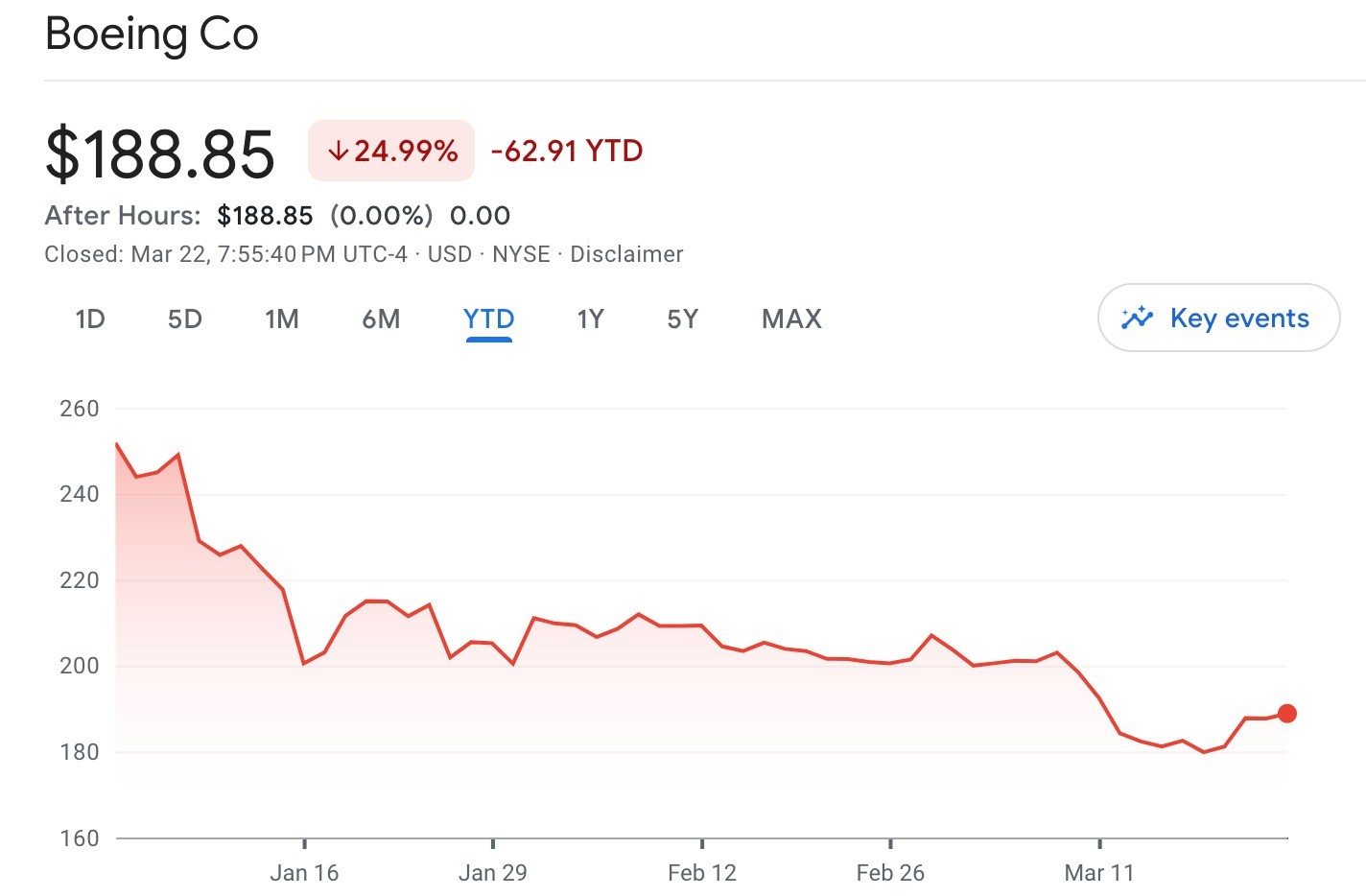Click the active YTD tab
The width and height of the screenshot is (1366, 896).
tap(489, 318)
